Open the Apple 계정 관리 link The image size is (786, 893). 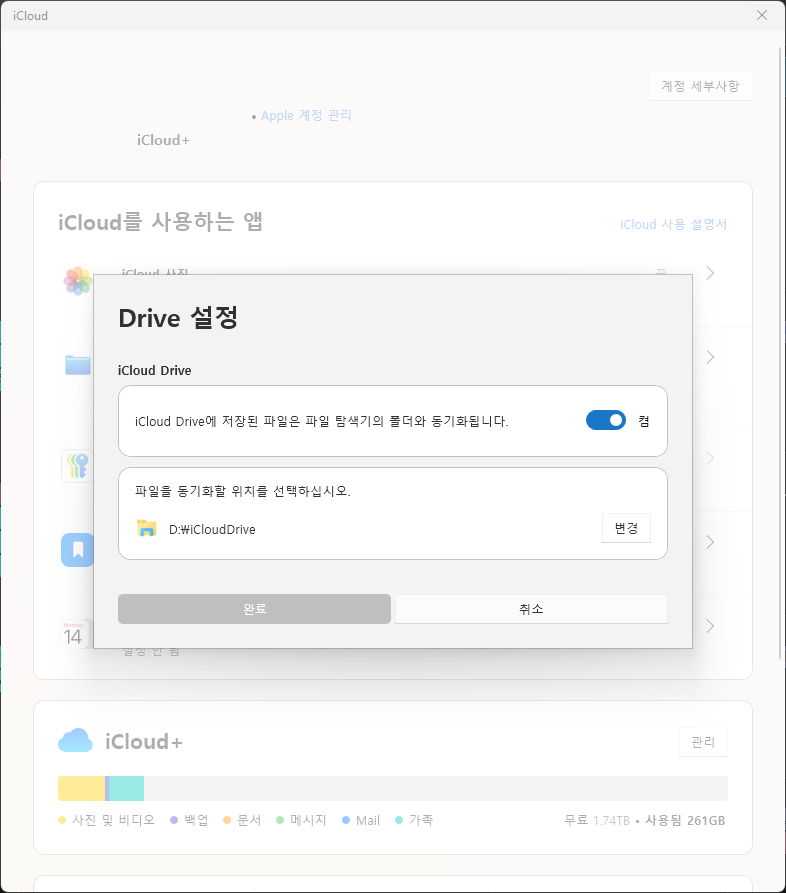tap(306, 116)
